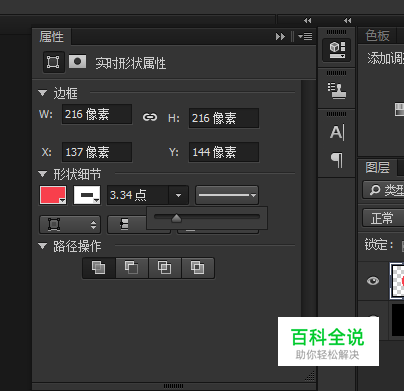Select the live shape properties bounding box icon
Screen dimensions: 404x391
point(53,62)
